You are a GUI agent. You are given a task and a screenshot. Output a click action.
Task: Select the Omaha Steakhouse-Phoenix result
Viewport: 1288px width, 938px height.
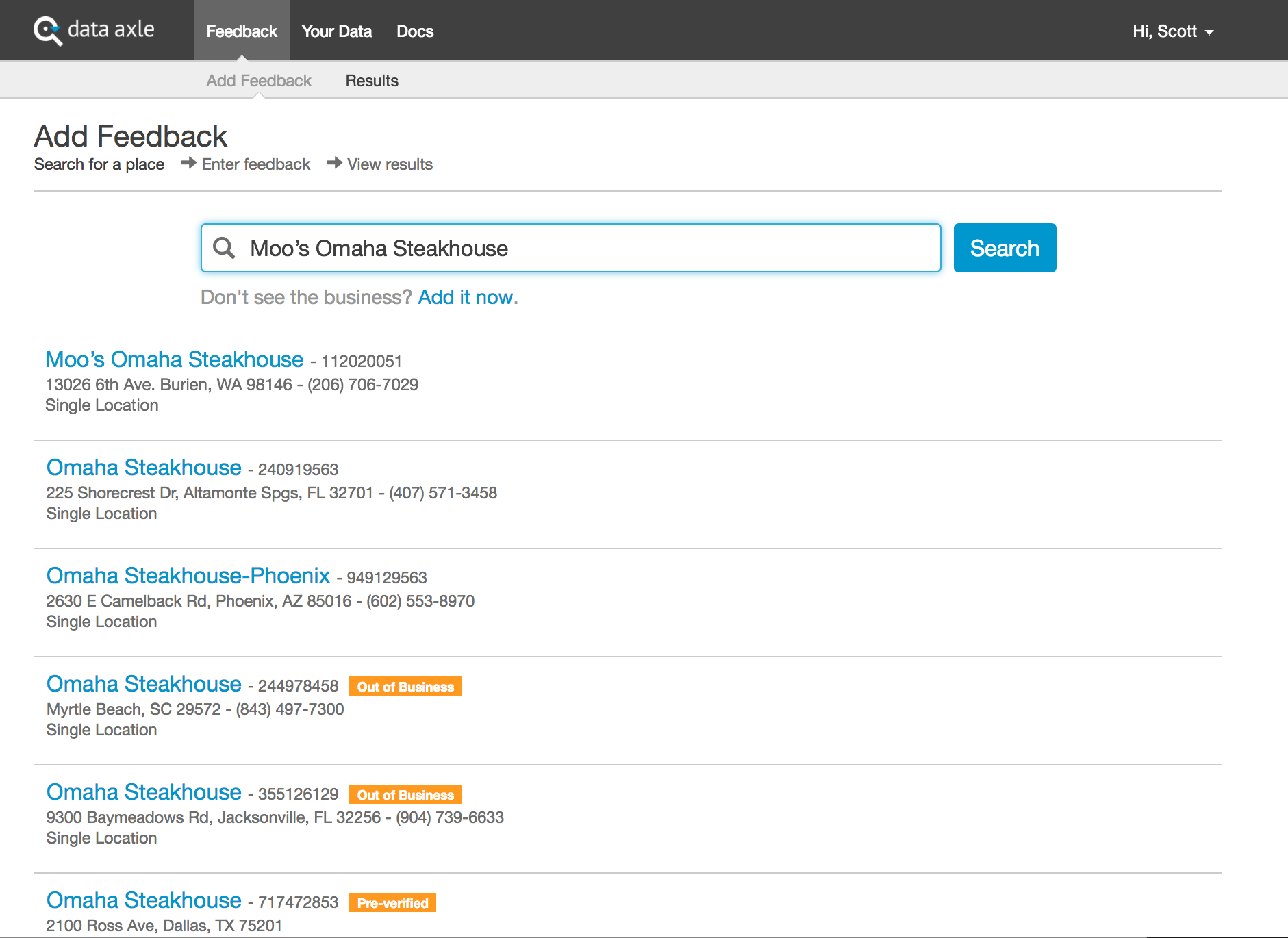pos(188,576)
